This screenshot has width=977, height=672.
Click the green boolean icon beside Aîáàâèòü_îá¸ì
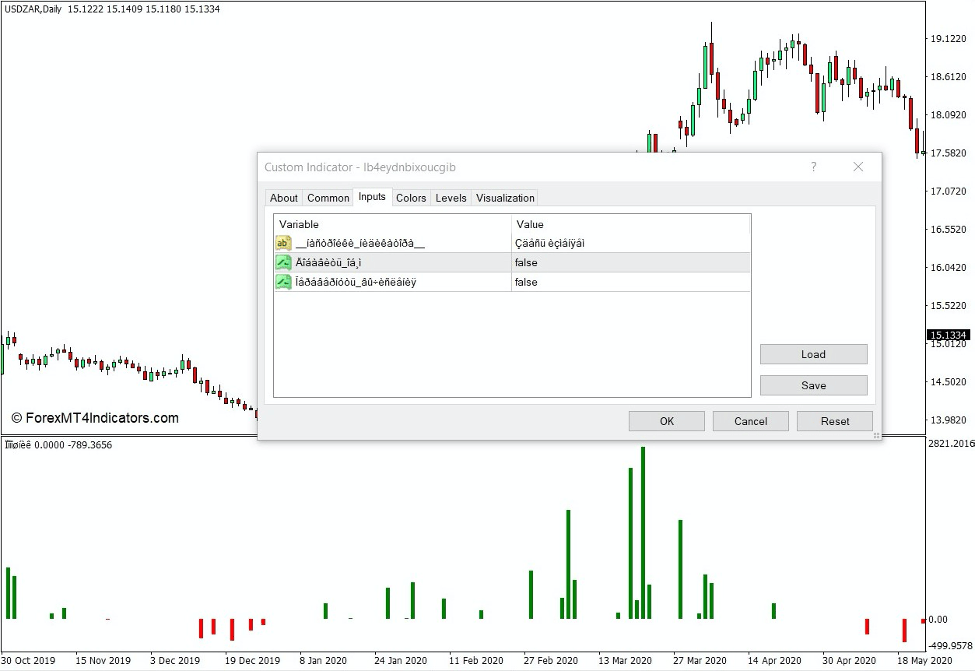click(x=281, y=262)
